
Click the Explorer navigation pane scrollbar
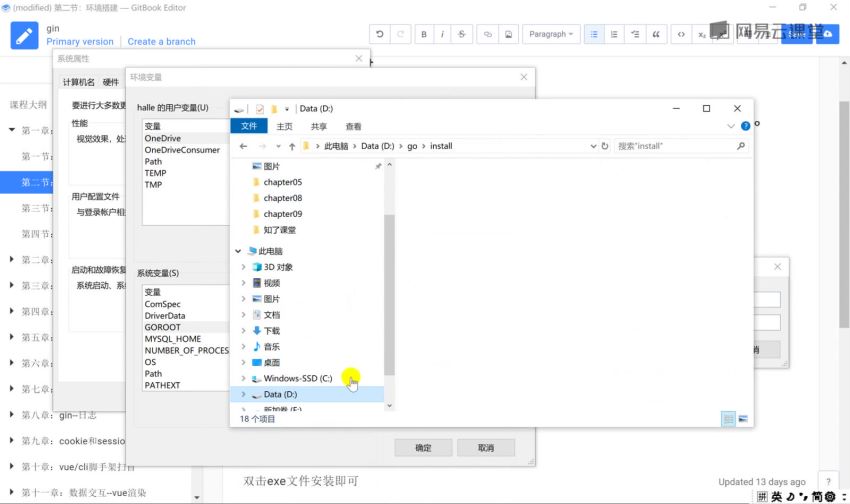390,290
